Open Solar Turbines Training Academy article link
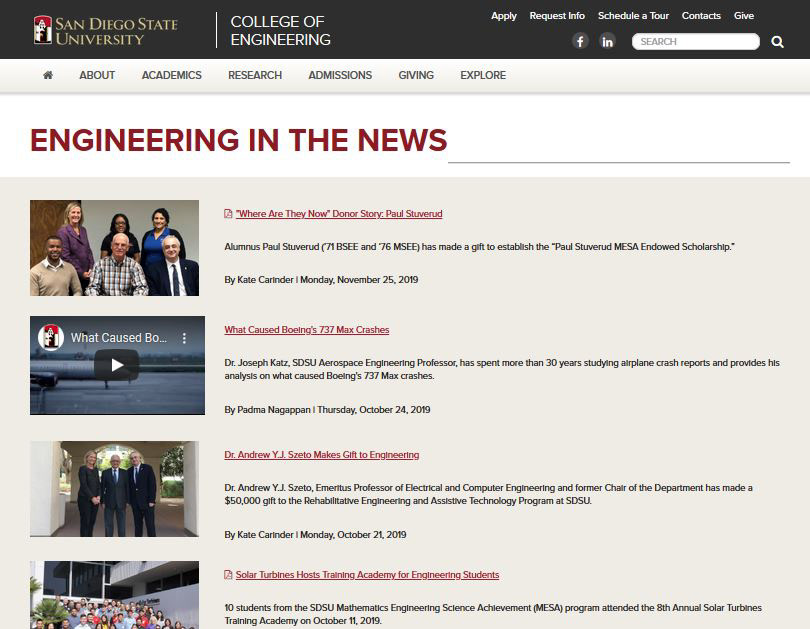 tap(367, 574)
